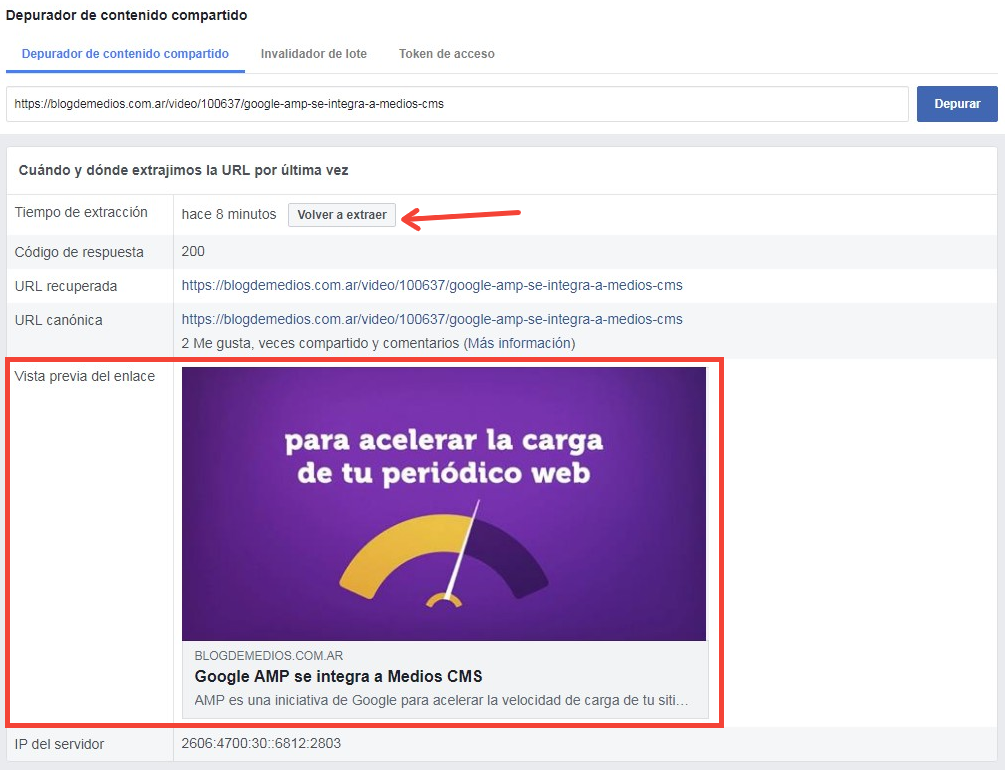Viewport: 1005px width, 770px height.
Task: Click the blue Depurar button
Action: [x=957, y=104]
